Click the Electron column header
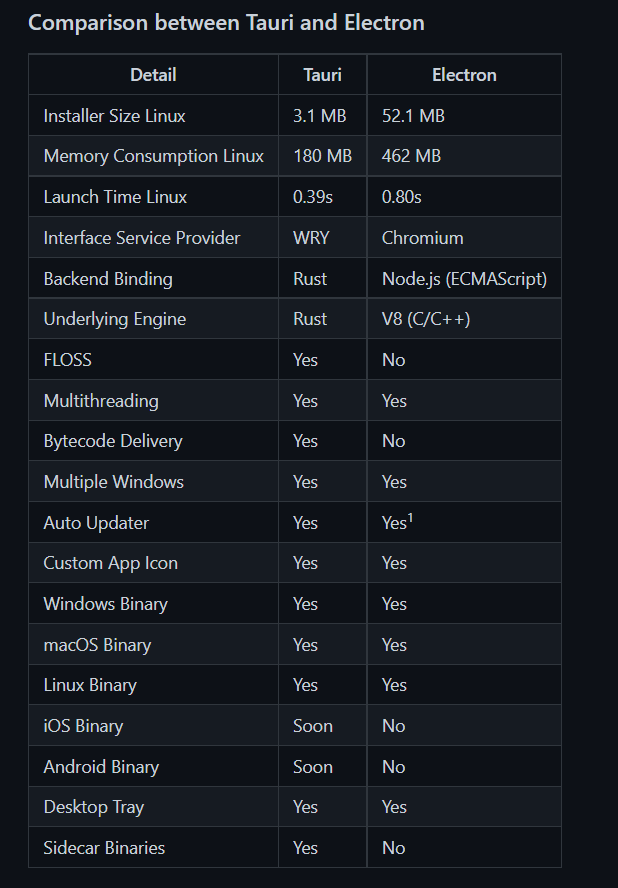This screenshot has width=618, height=888. tap(464, 75)
